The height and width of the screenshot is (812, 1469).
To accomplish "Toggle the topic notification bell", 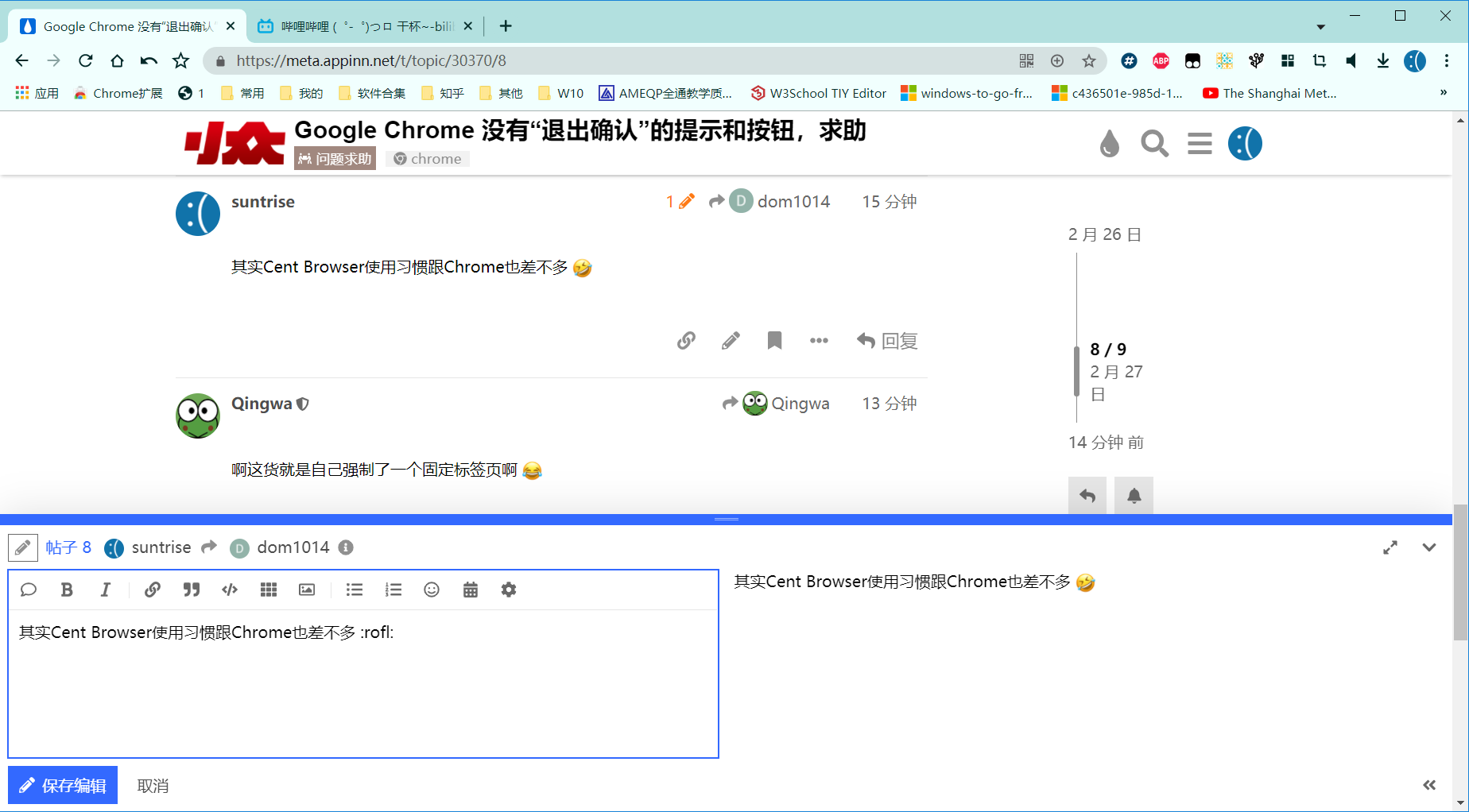I will pyautogui.click(x=1134, y=496).
